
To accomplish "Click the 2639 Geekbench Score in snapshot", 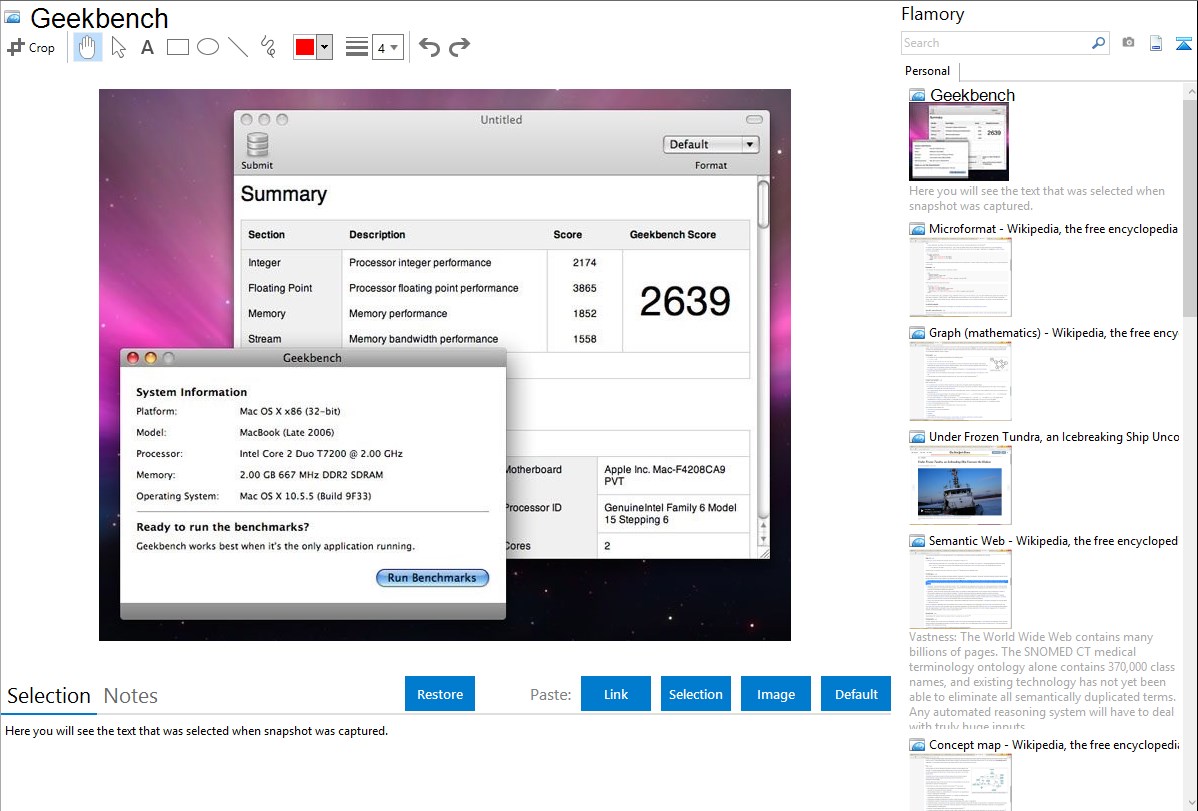I will pyautogui.click(x=685, y=301).
